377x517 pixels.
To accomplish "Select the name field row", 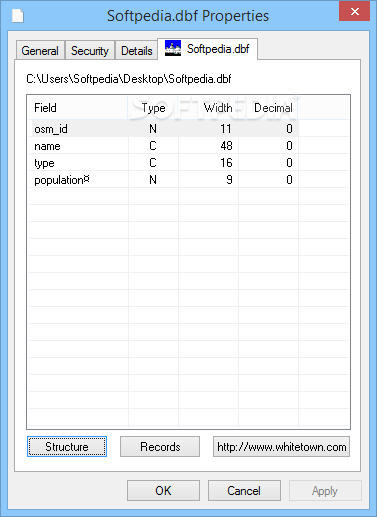I will point(163,146).
